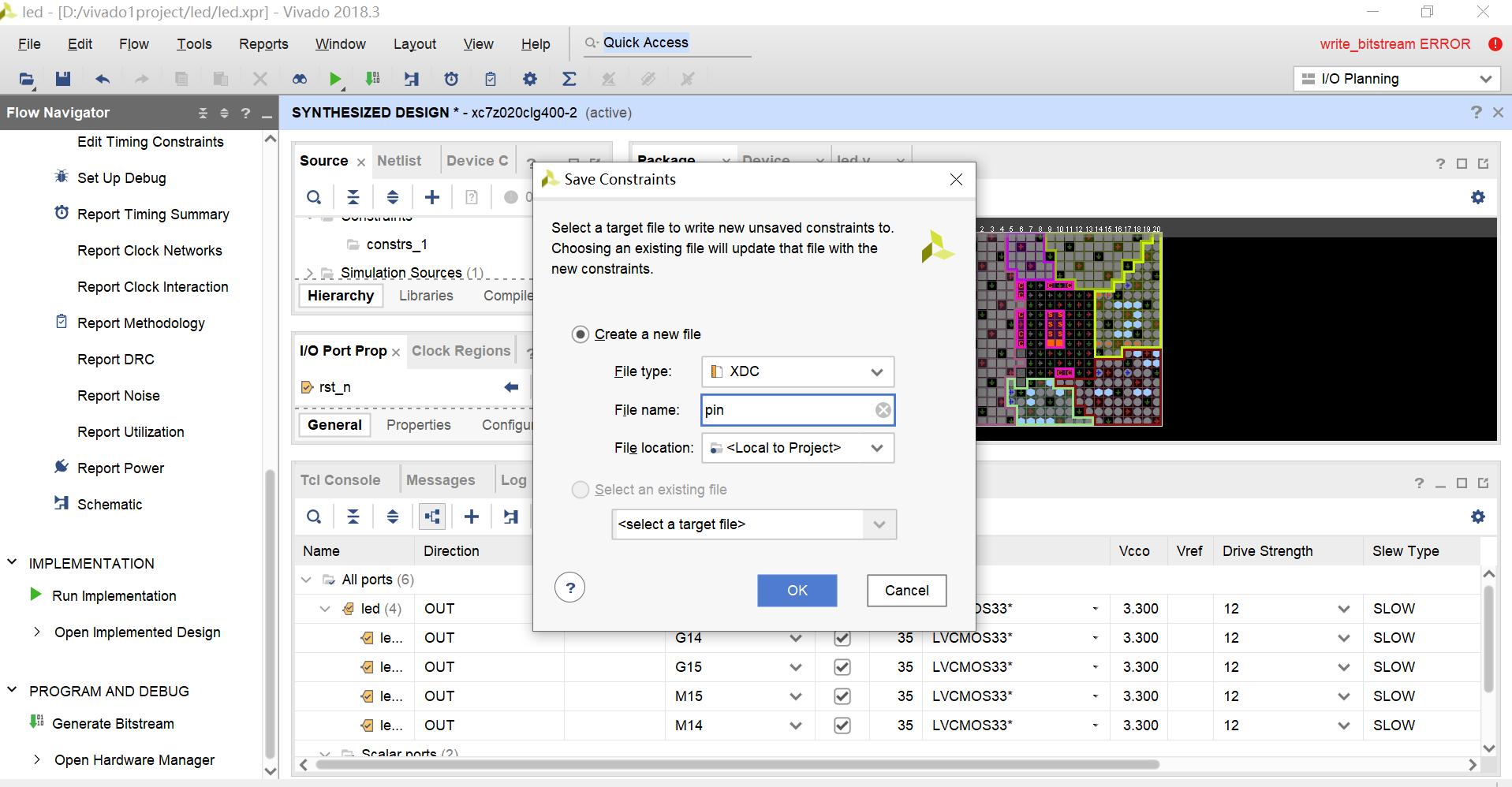
Task: Switch to Messages tab
Action: pos(441,480)
